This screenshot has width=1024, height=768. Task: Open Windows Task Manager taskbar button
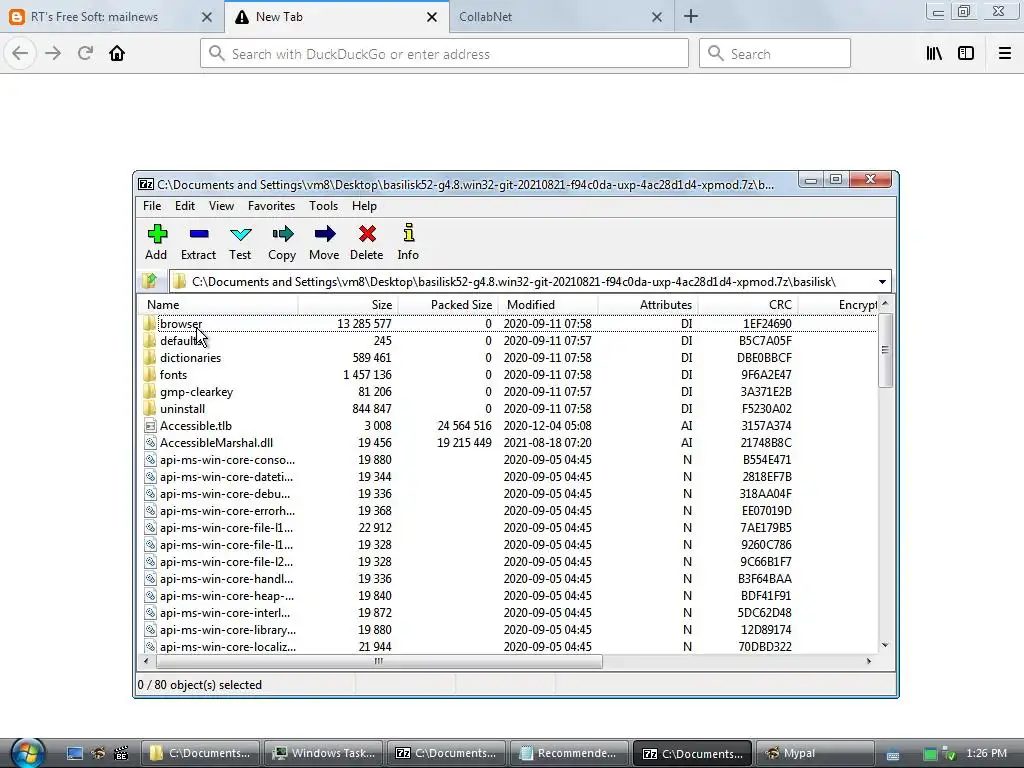324,753
